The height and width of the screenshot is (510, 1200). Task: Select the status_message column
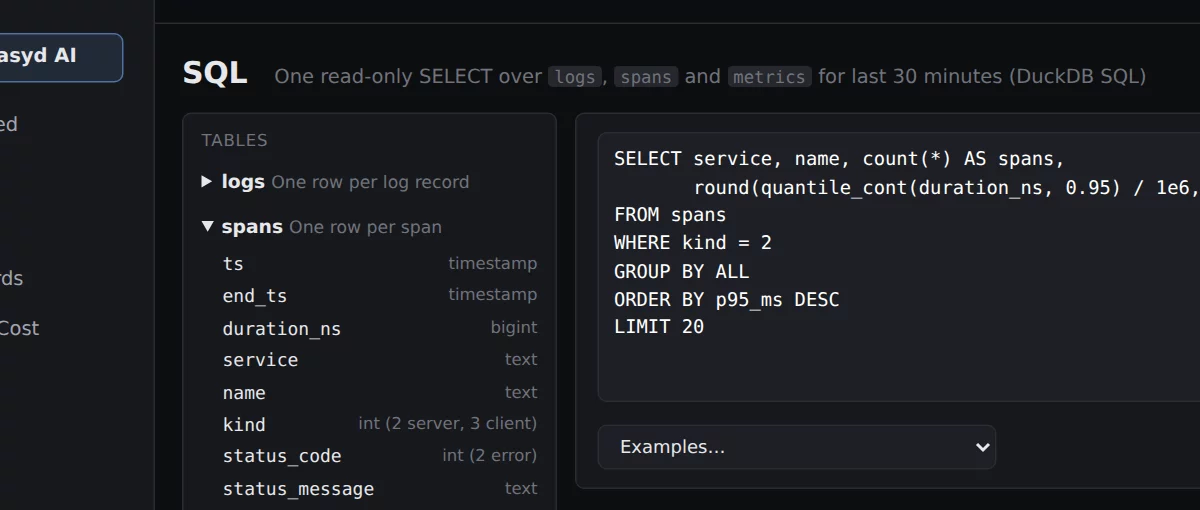tap(380, 488)
